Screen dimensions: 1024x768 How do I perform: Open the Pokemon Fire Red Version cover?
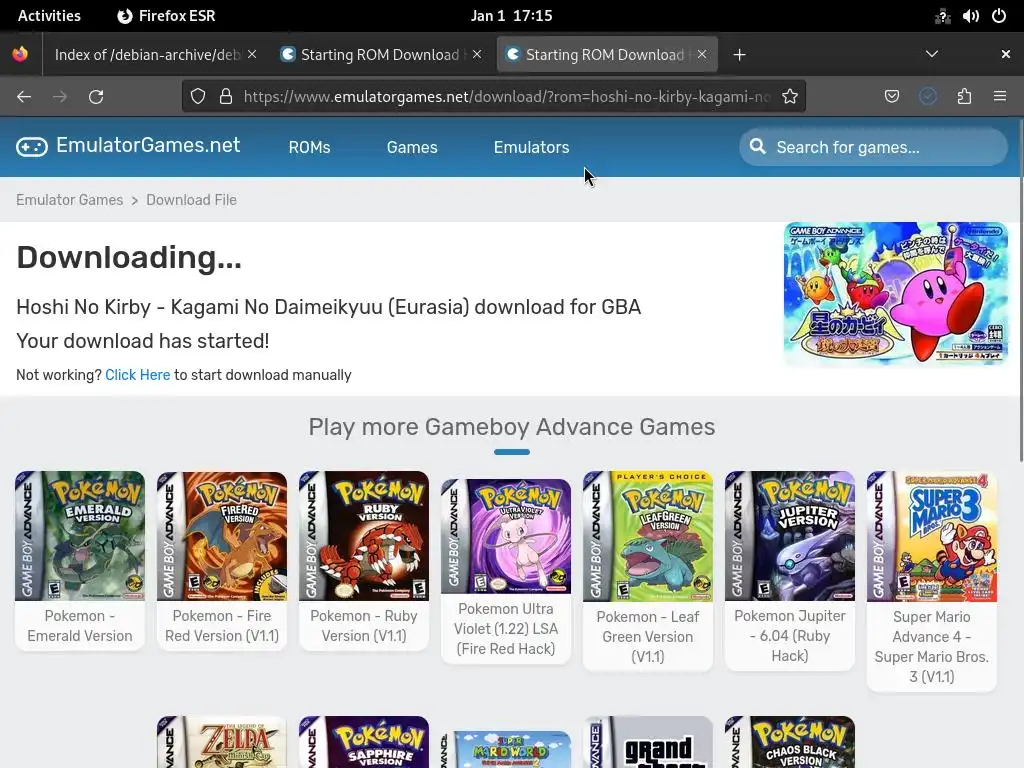pos(221,536)
